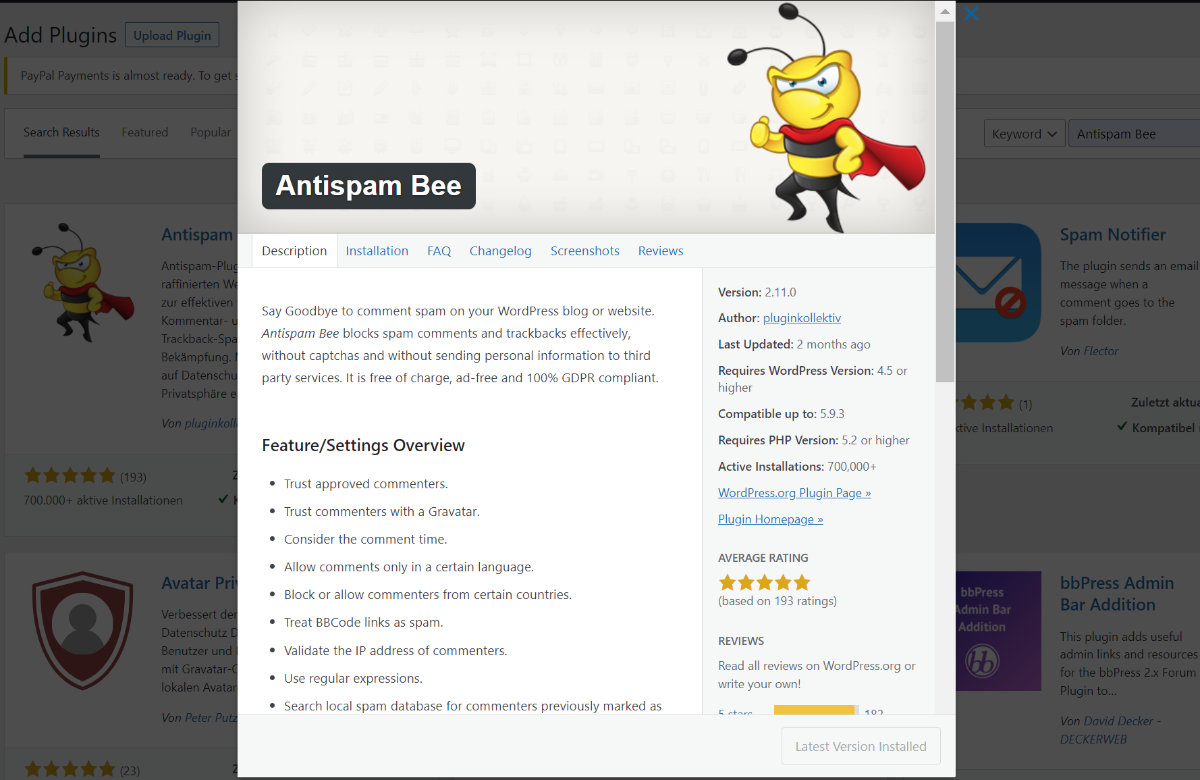Screen dimensions: 1200x780
Task: Click the Flector author link
Action: [1100, 351]
